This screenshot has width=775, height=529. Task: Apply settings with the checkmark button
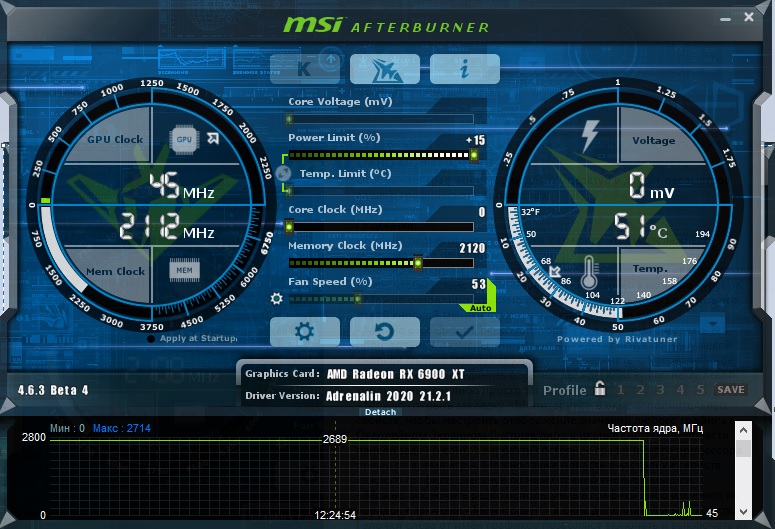point(465,332)
